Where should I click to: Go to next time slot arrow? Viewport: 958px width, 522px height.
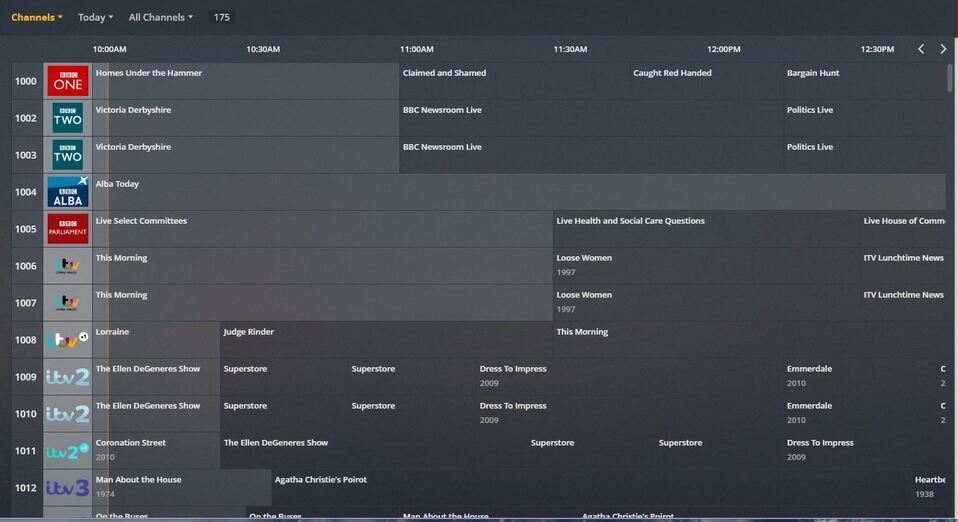943,49
